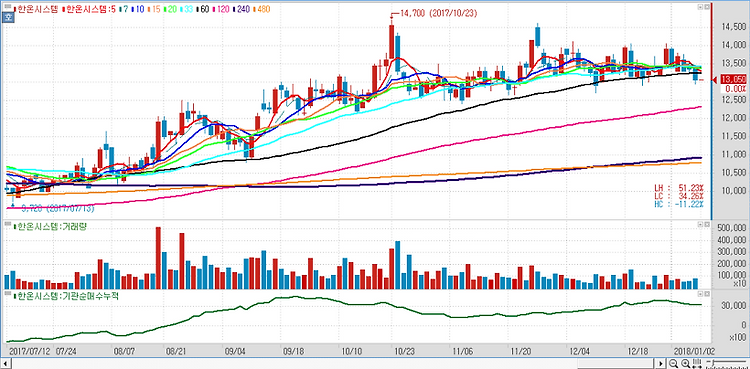Image resolution: width=750 pixels, height=369 pixels.
Task: Select the 한온시스템:기관순매수누적 legend label
Action: click(x=66, y=296)
